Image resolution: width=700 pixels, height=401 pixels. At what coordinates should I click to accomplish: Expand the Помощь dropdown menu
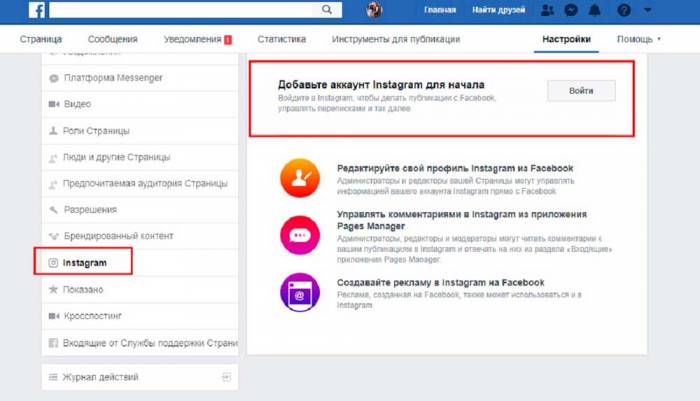pos(640,40)
